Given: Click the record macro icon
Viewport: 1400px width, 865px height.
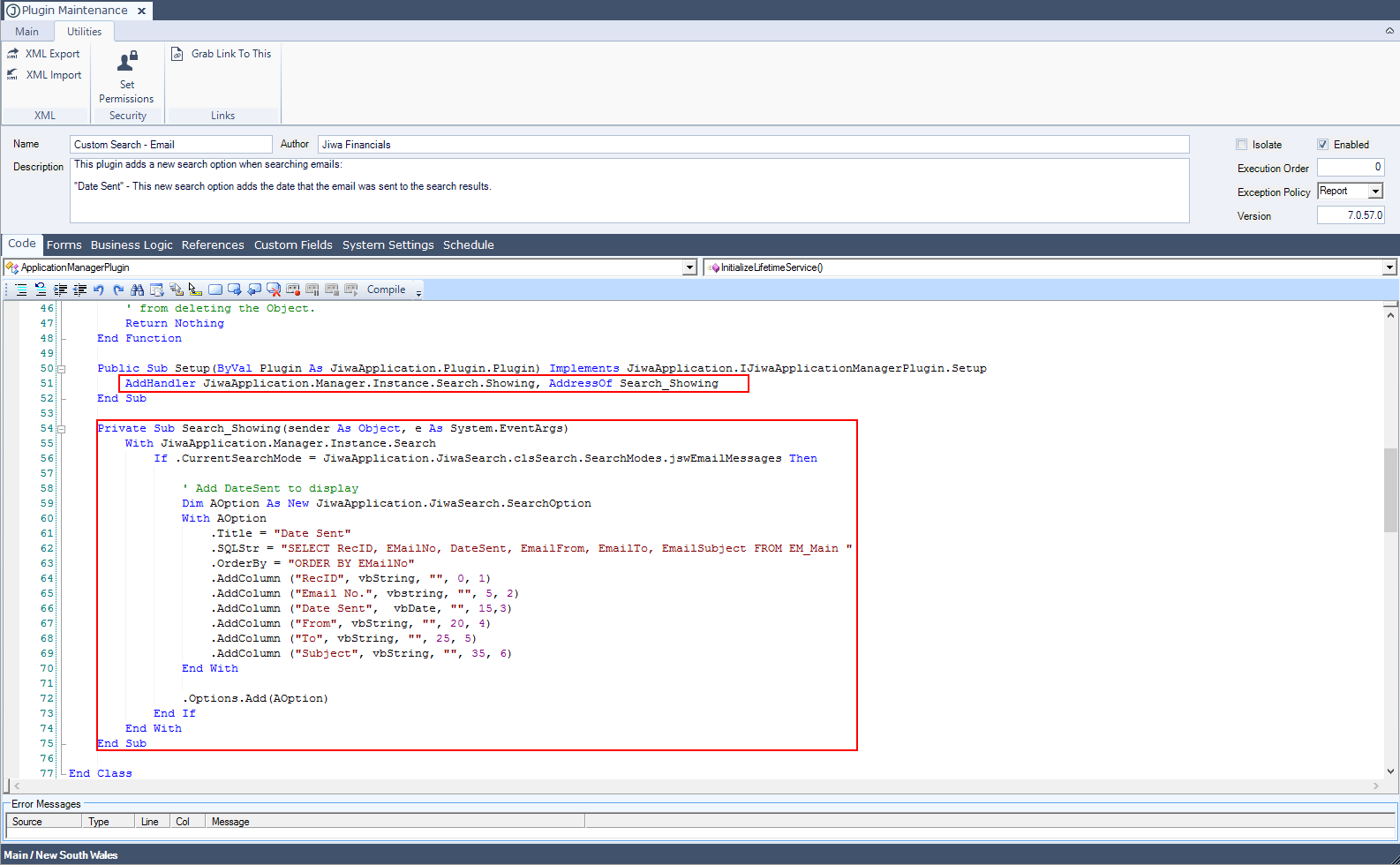Looking at the screenshot, I should (x=293, y=290).
